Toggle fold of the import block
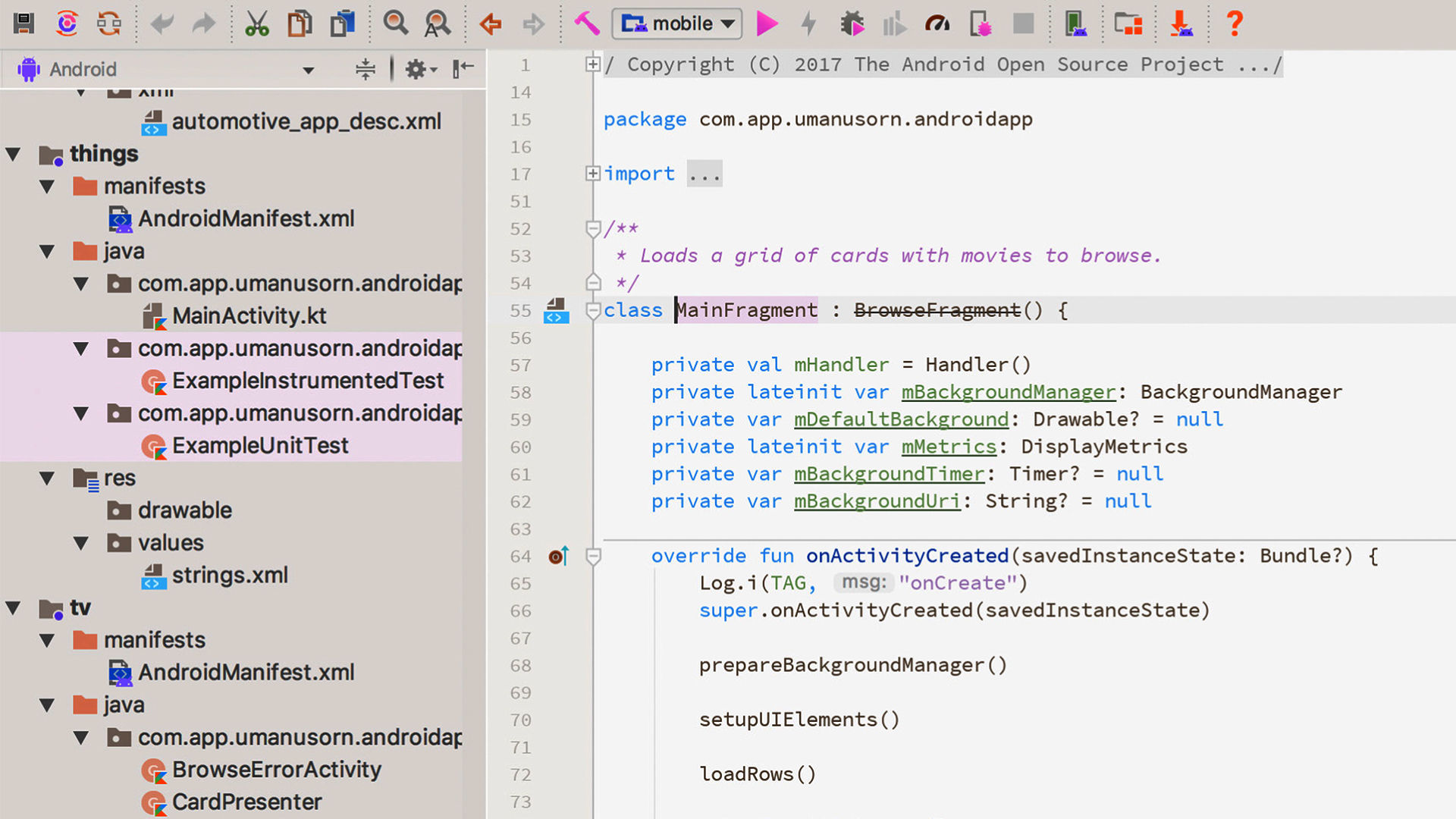The width and height of the screenshot is (1456, 819). coord(593,174)
